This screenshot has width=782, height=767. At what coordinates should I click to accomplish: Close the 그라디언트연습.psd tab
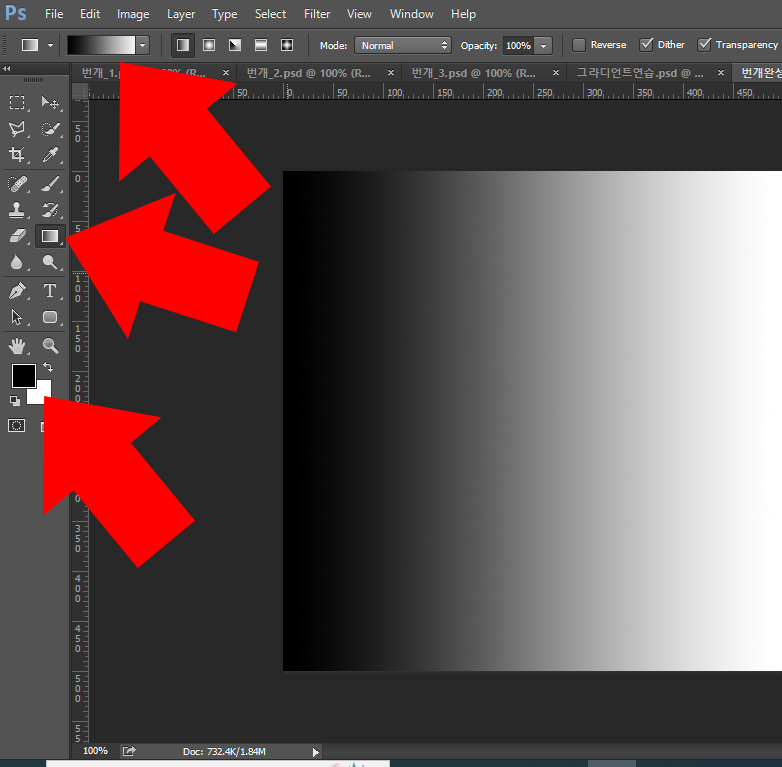721,73
